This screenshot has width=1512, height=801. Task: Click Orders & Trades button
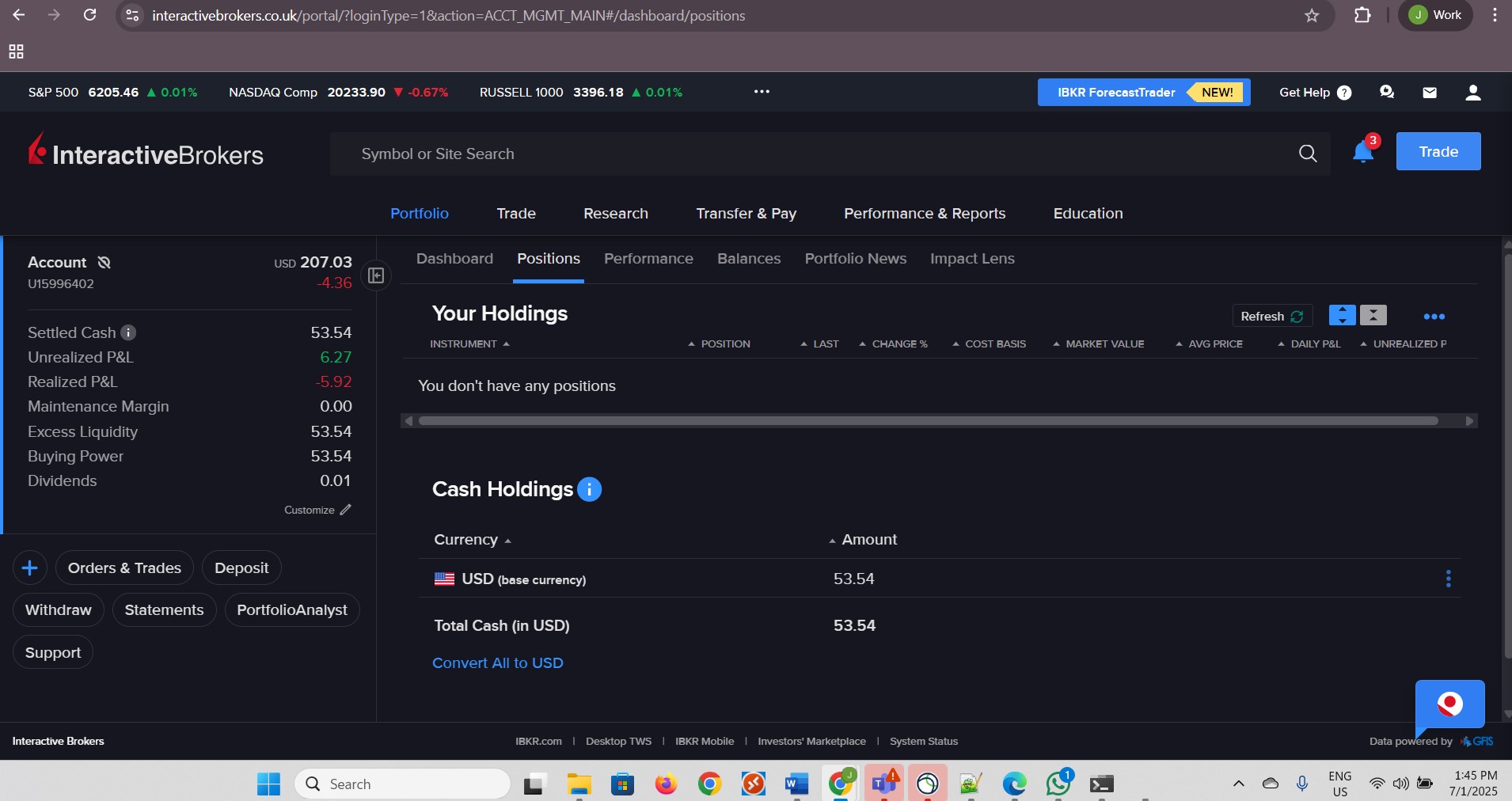[x=124, y=568]
